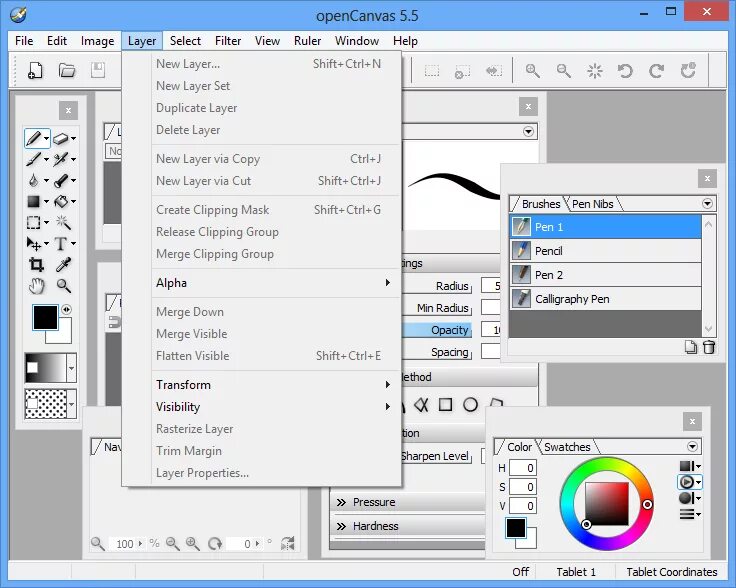This screenshot has height=588, width=736.
Task: Open the Filter menu
Action: tap(228, 41)
